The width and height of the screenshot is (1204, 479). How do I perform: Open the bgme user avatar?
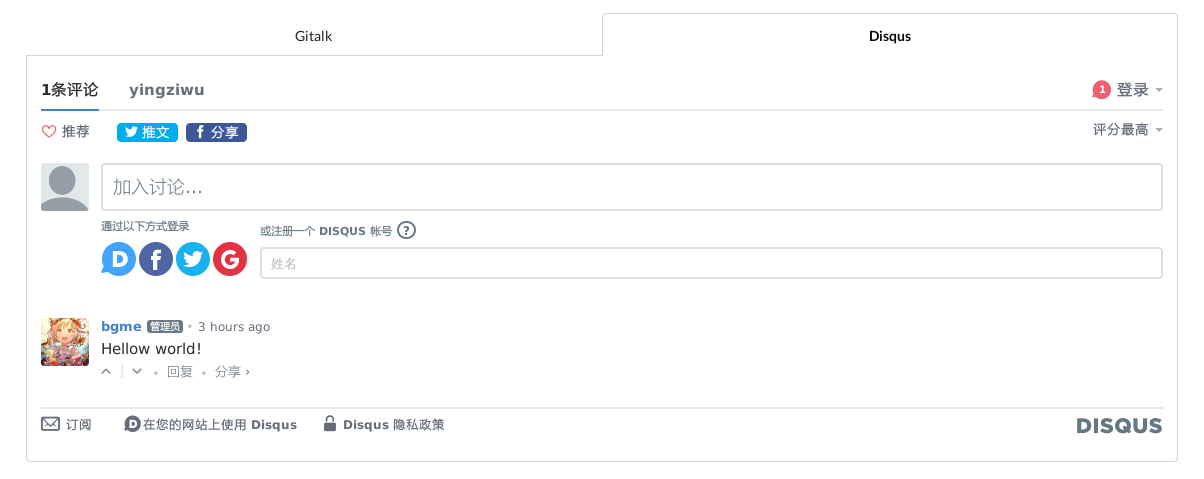(x=65, y=342)
